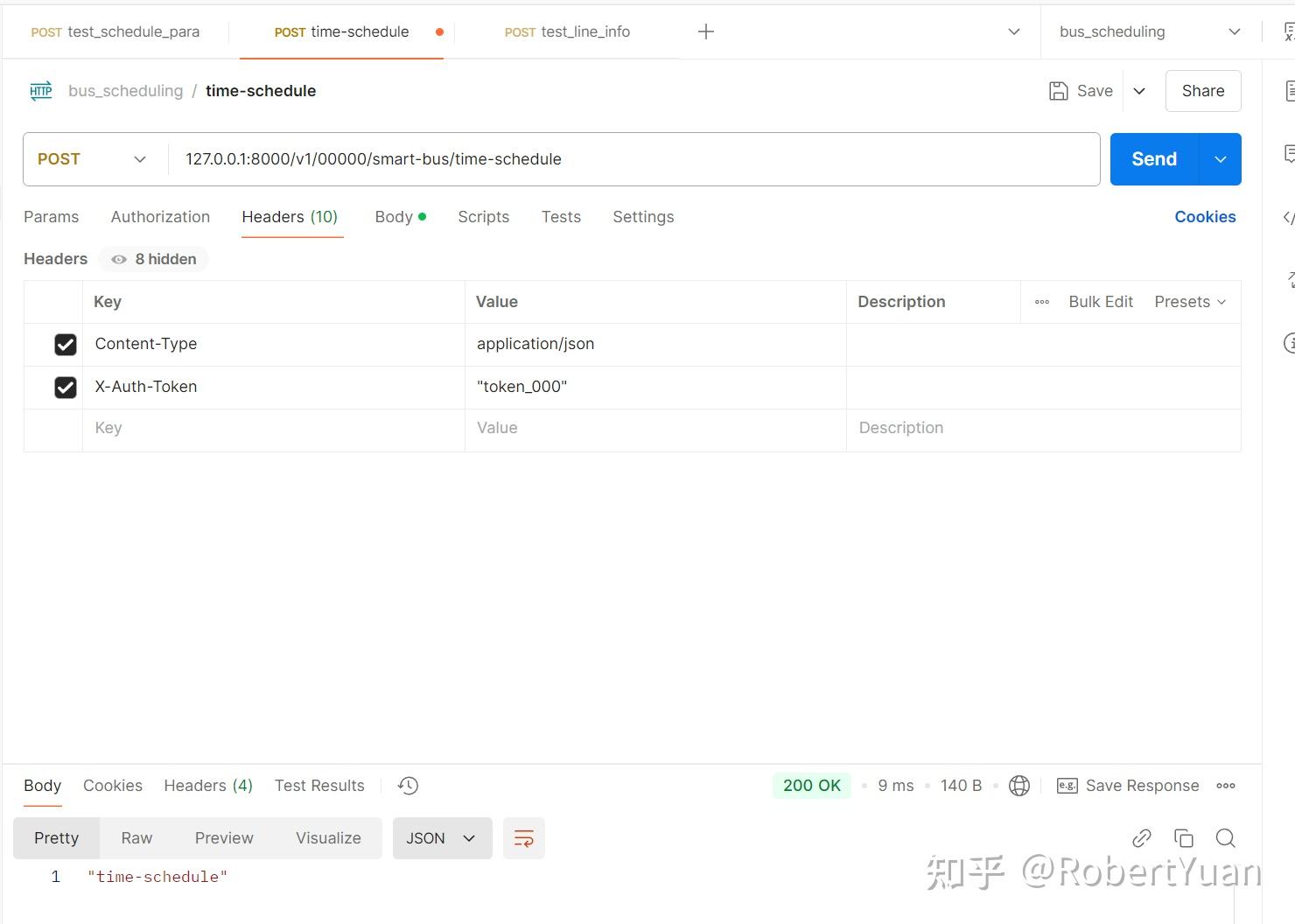The image size is (1295, 924).
Task: Click the 140 B response size
Action: pyautogui.click(x=961, y=786)
